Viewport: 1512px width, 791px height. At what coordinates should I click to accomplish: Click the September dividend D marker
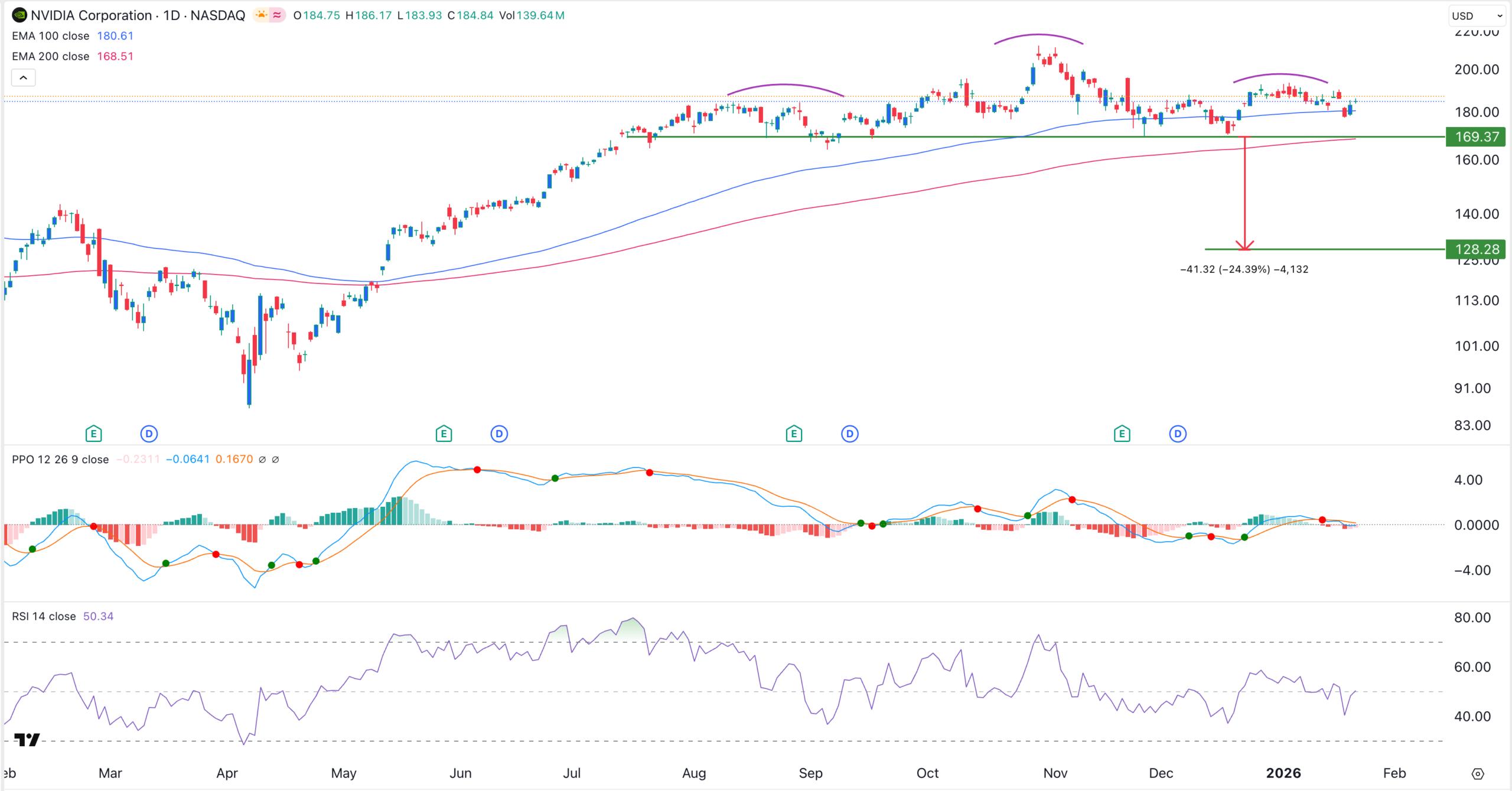point(849,434)
